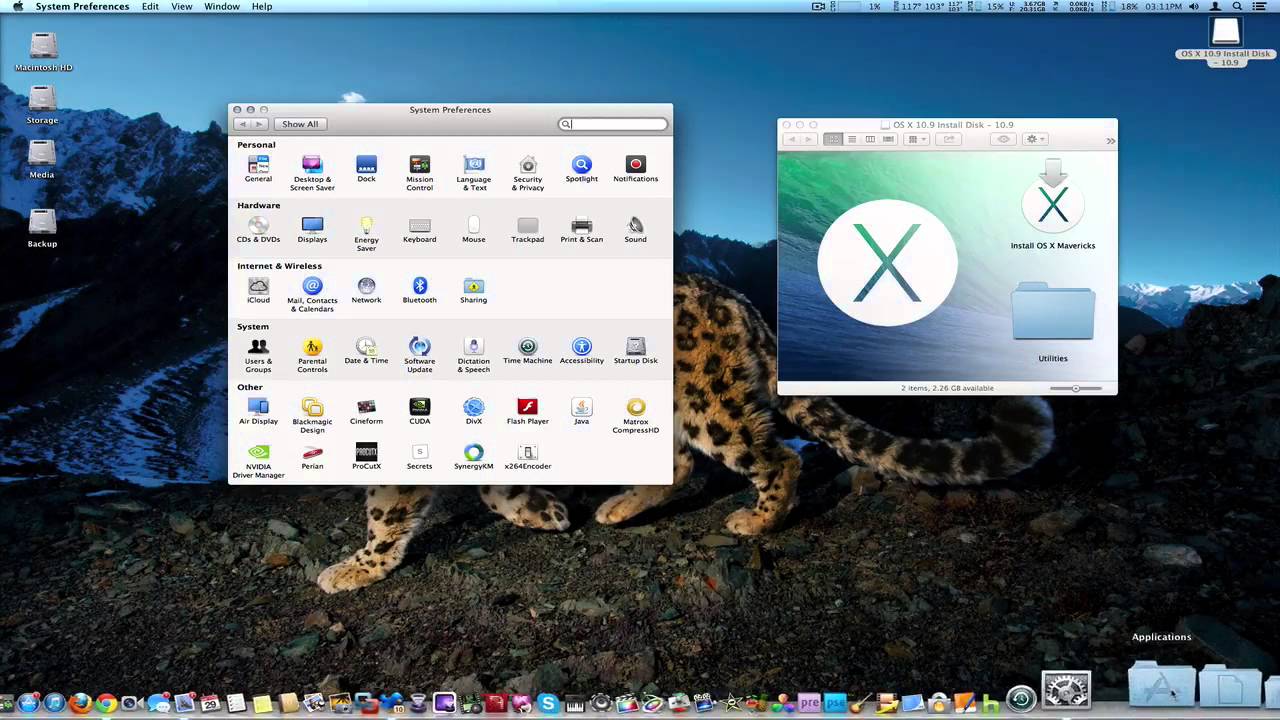1280x720 pixels.
Task: Open Flash Player preference pane
Action: tap(528, 409)
